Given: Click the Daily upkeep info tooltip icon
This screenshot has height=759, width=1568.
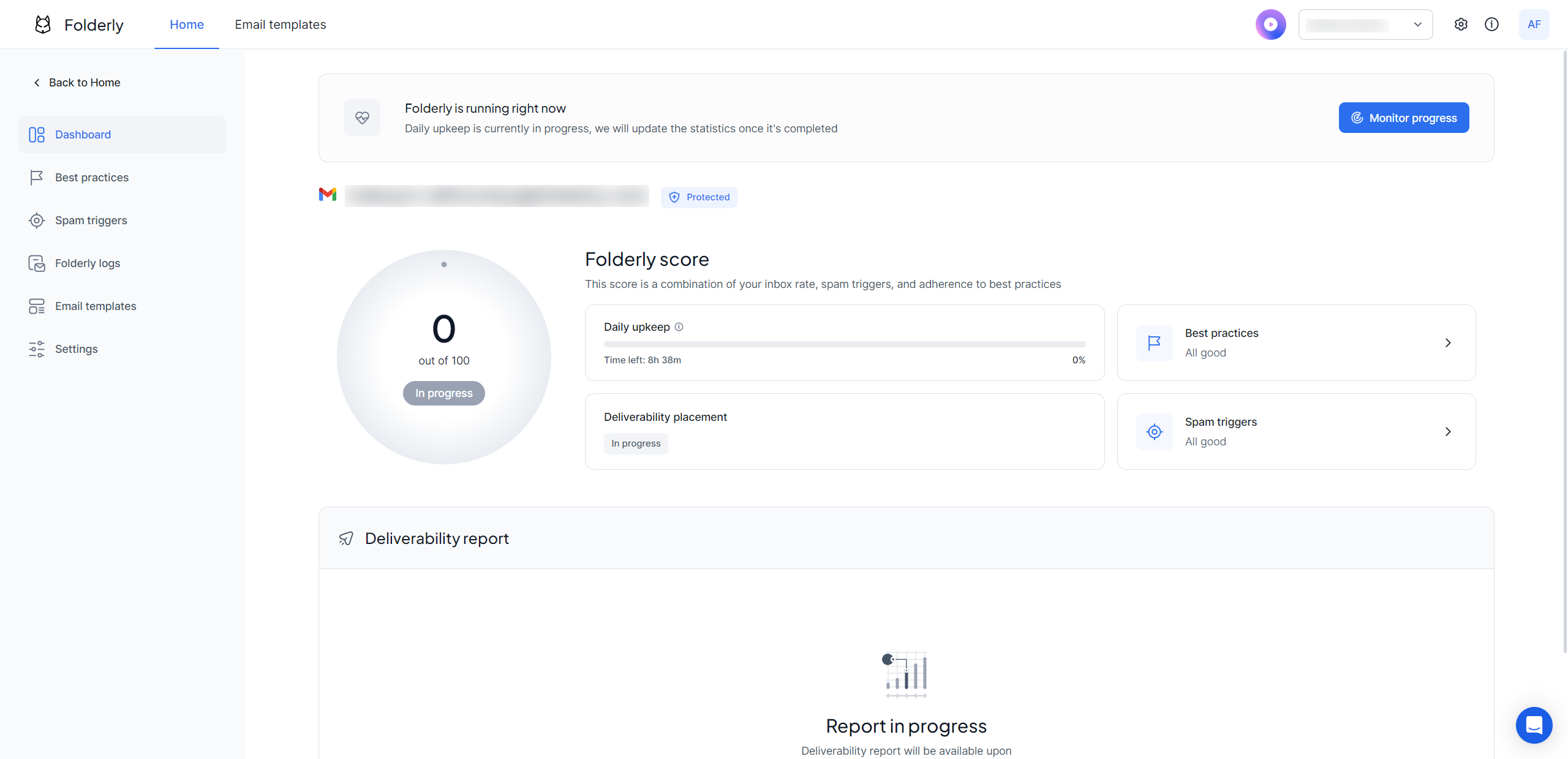Looking at the screenshot, I should click(x=679, y=327).
